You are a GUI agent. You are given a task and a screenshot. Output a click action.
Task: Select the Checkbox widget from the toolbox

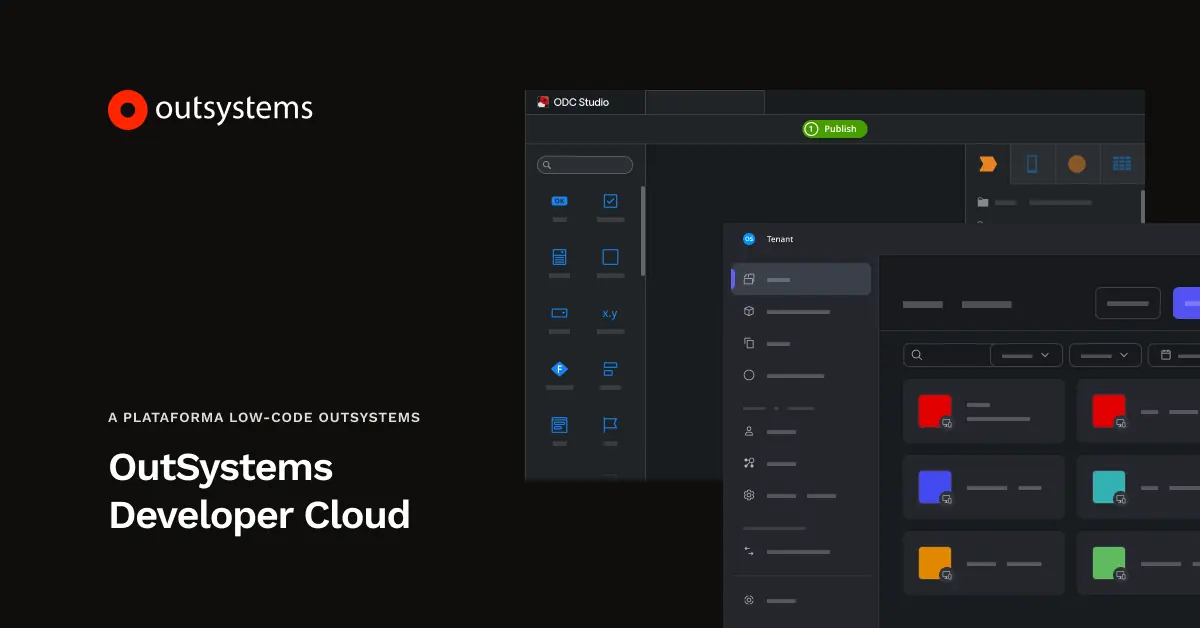611,200
